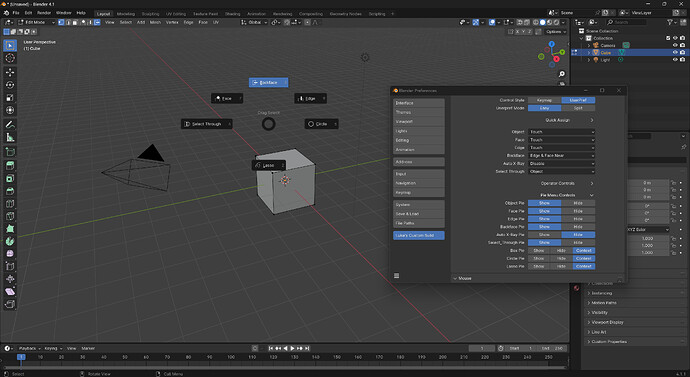Set Object Pie to Hide
Viewport: 690px width, 377px height.
click(578, 203)
